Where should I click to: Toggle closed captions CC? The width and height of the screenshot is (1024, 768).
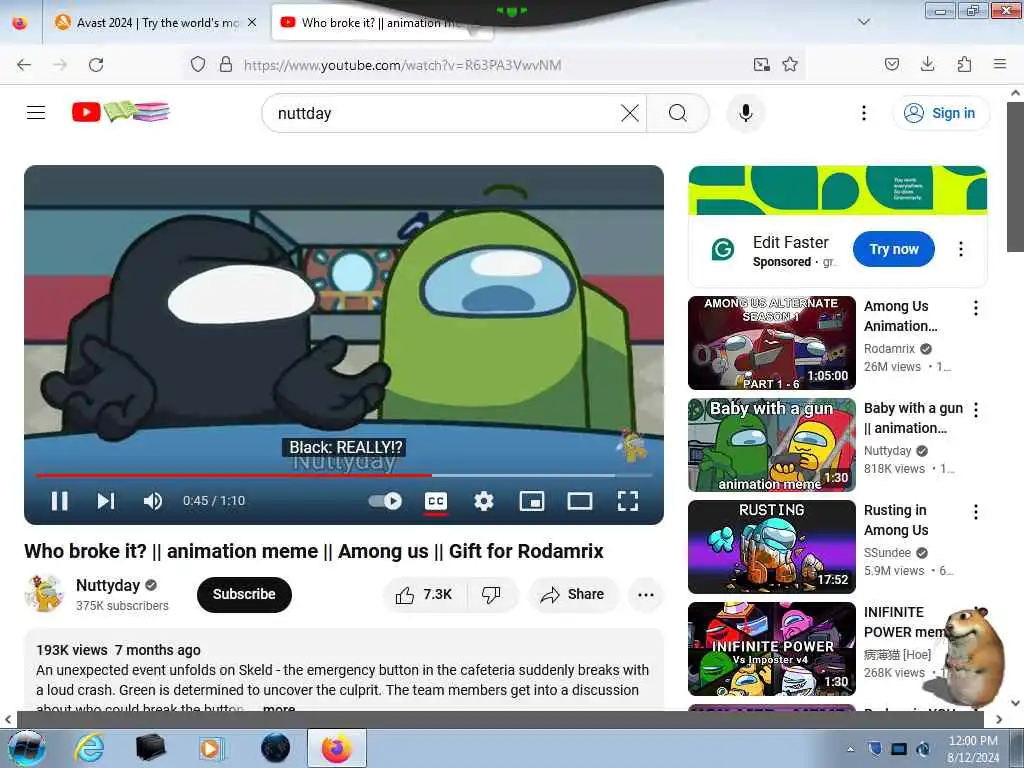[436, 502]
